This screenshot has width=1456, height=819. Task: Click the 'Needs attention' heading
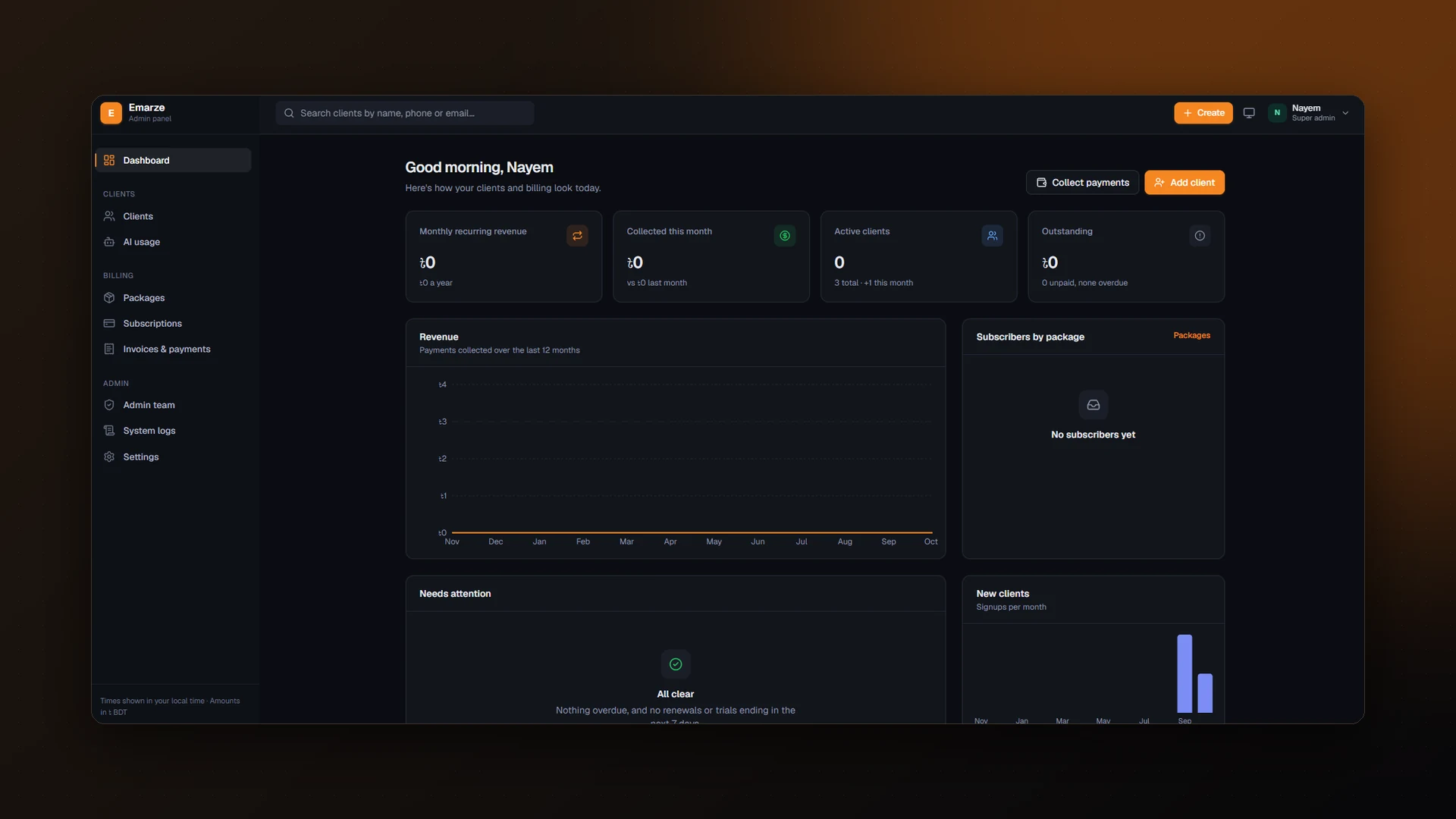click(455, 594)
